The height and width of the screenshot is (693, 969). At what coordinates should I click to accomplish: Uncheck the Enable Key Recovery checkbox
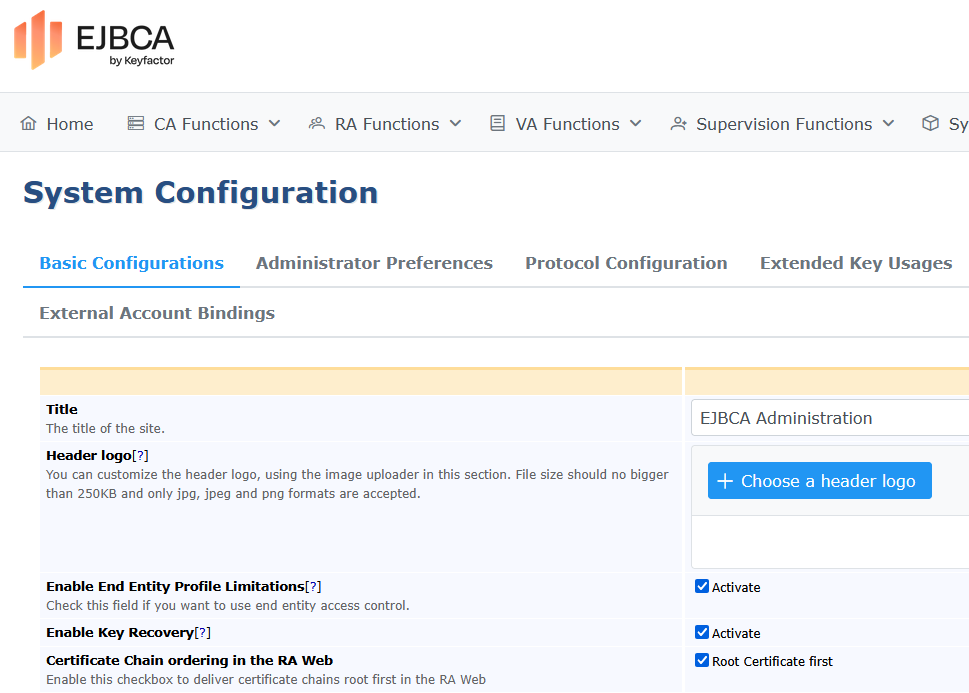click(x=702, y=633)
